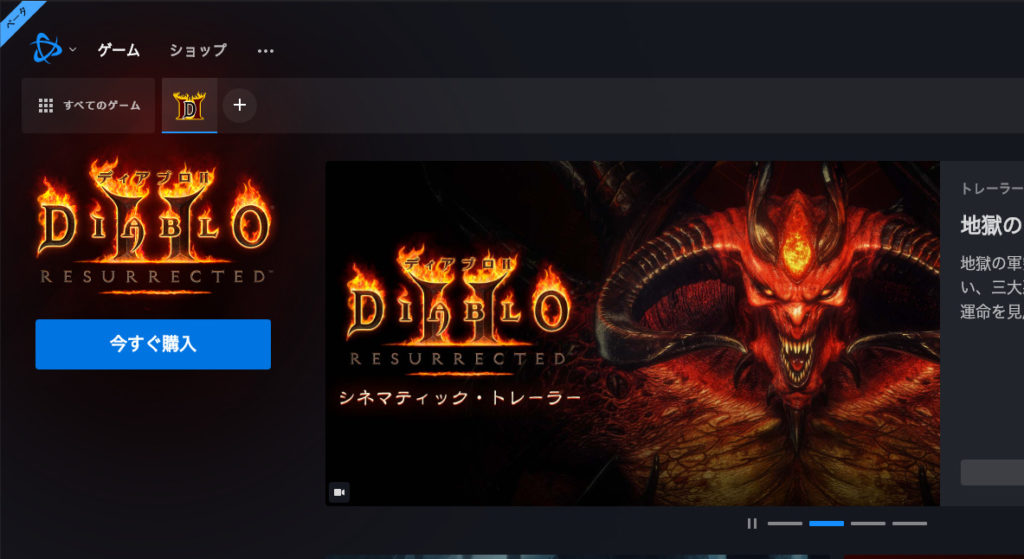Select the Diablo II game tab icon
This screenshot has width=1024, height=559.
point(189,105)
